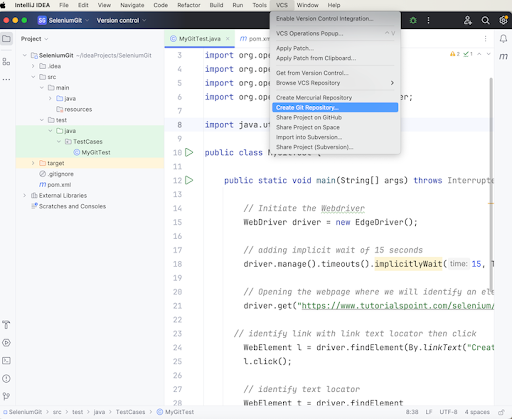Open the Apple menu
The image size is (512, 419).
pyautogui.click(x=3, y=5)
